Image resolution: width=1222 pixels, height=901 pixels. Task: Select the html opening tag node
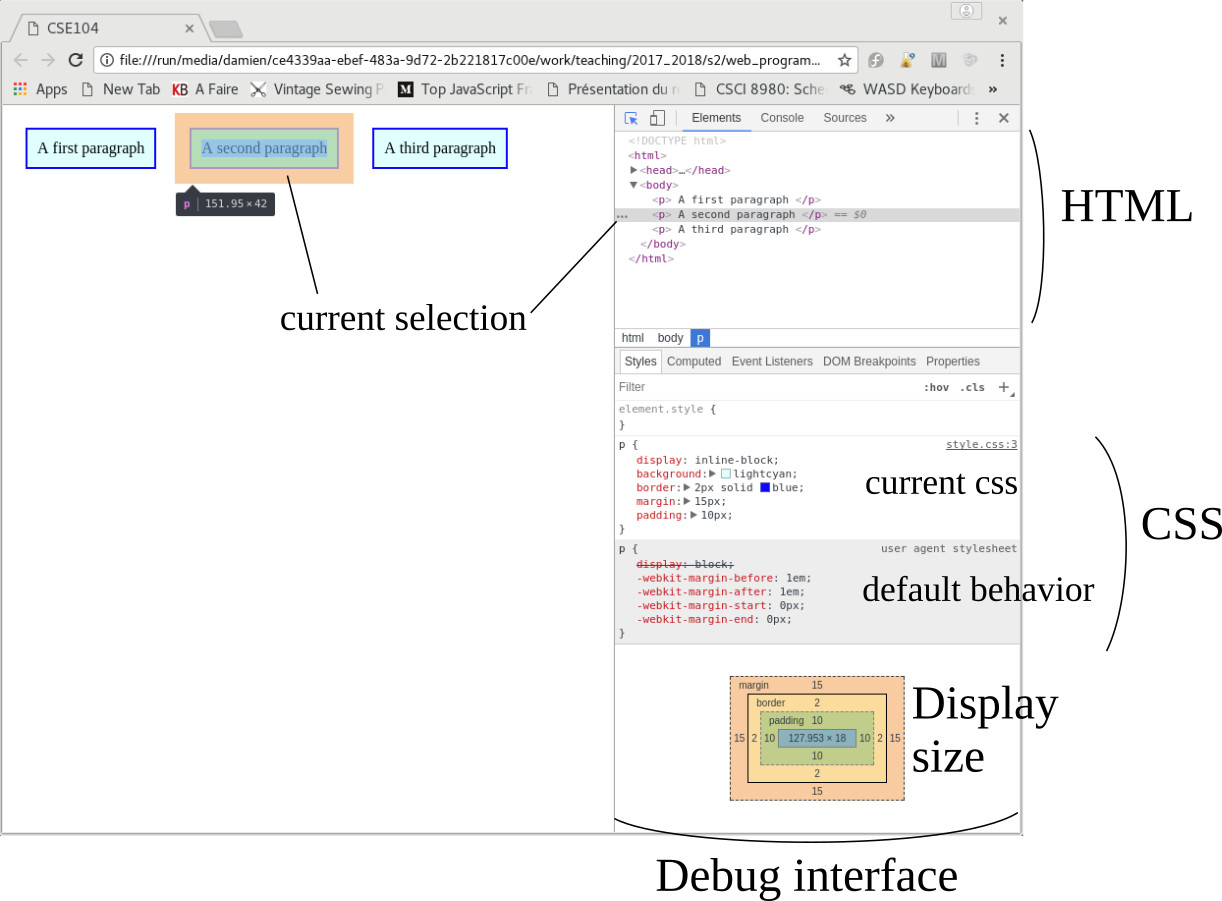tap(647, 156)
